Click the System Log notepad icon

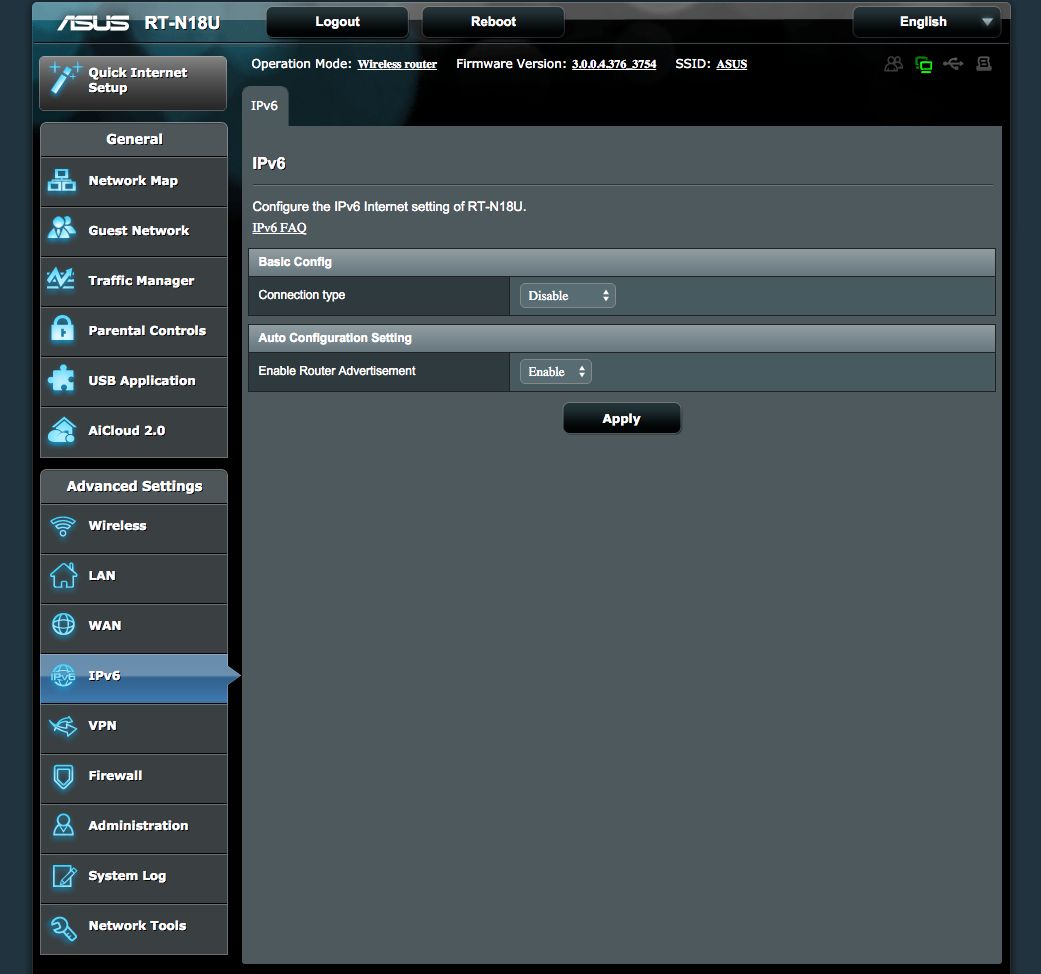(x=64, y=876)
